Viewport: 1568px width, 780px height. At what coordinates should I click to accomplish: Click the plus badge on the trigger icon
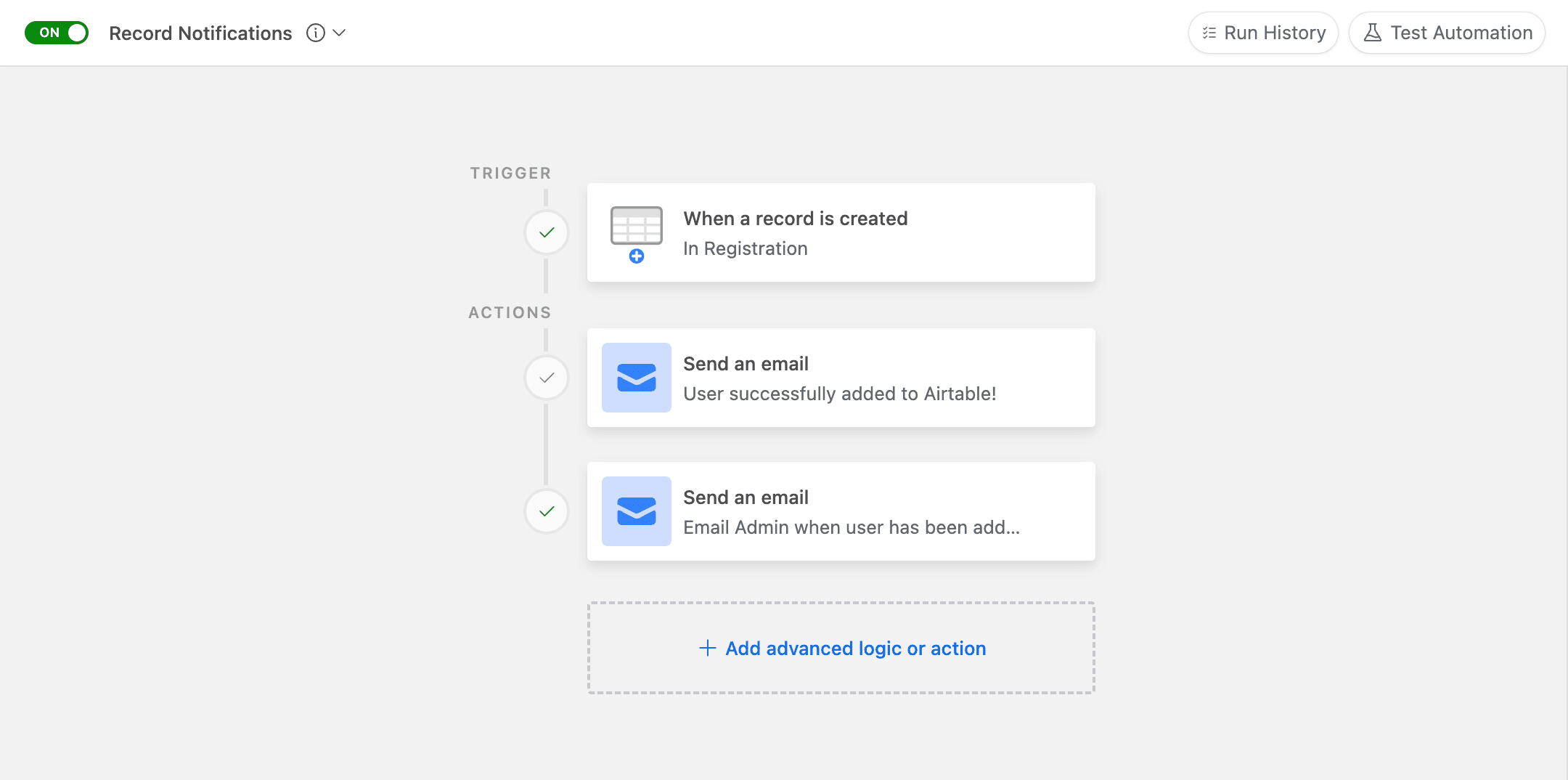[637, 255]
